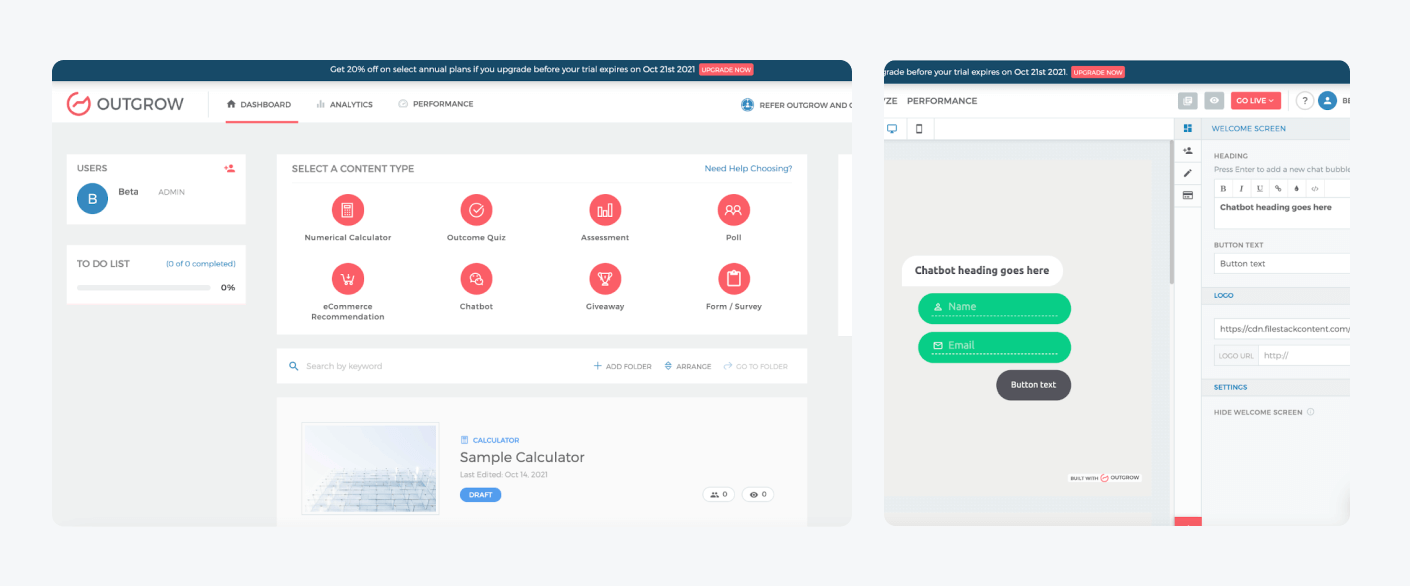Click the Button text button in preview
Image resolution: width=1410 pixels, height=586 pixels.
(1033, 385)
